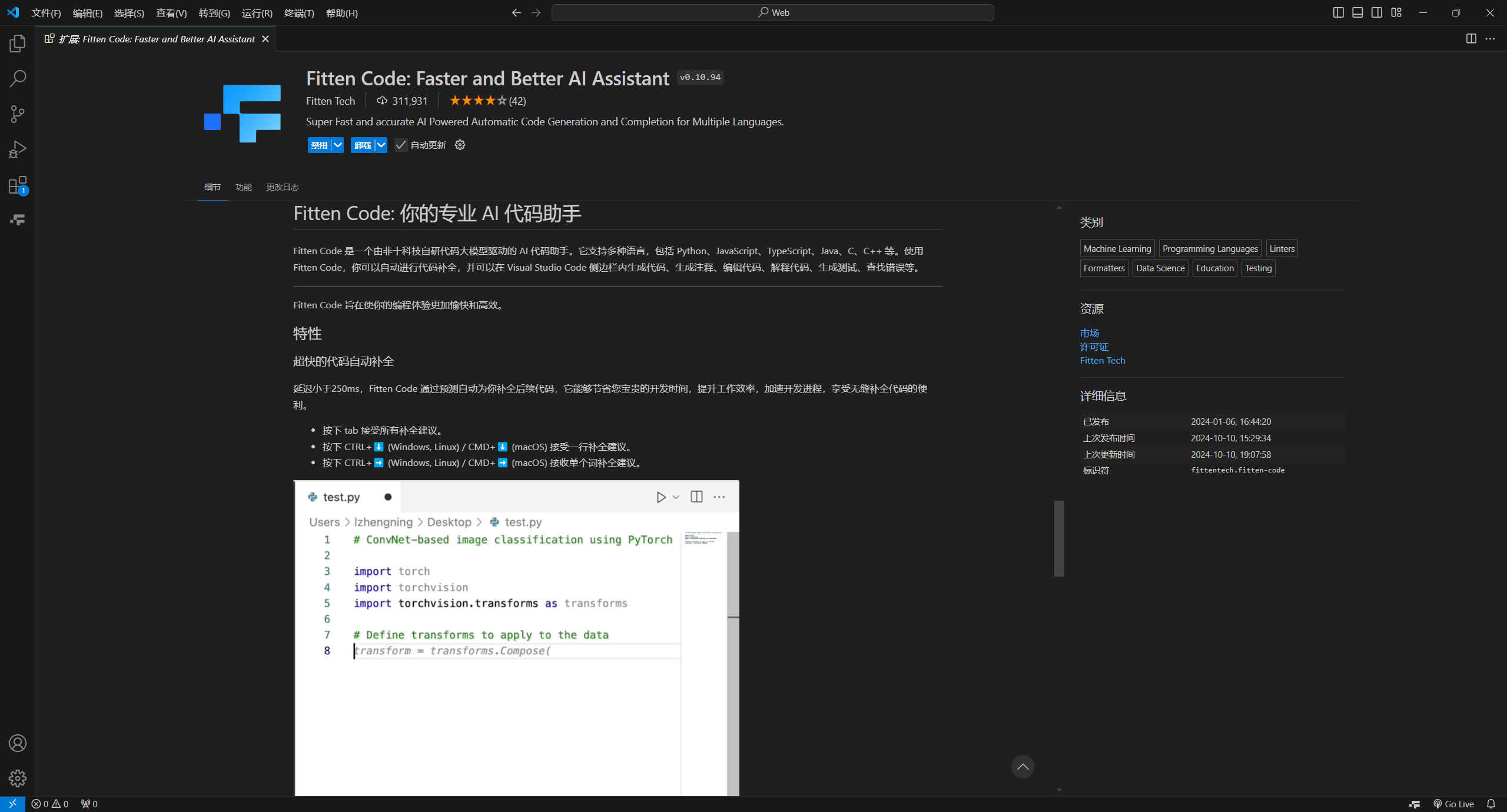
Task: Click the Settings gear icon at bottom
Action: coord(17,778)
